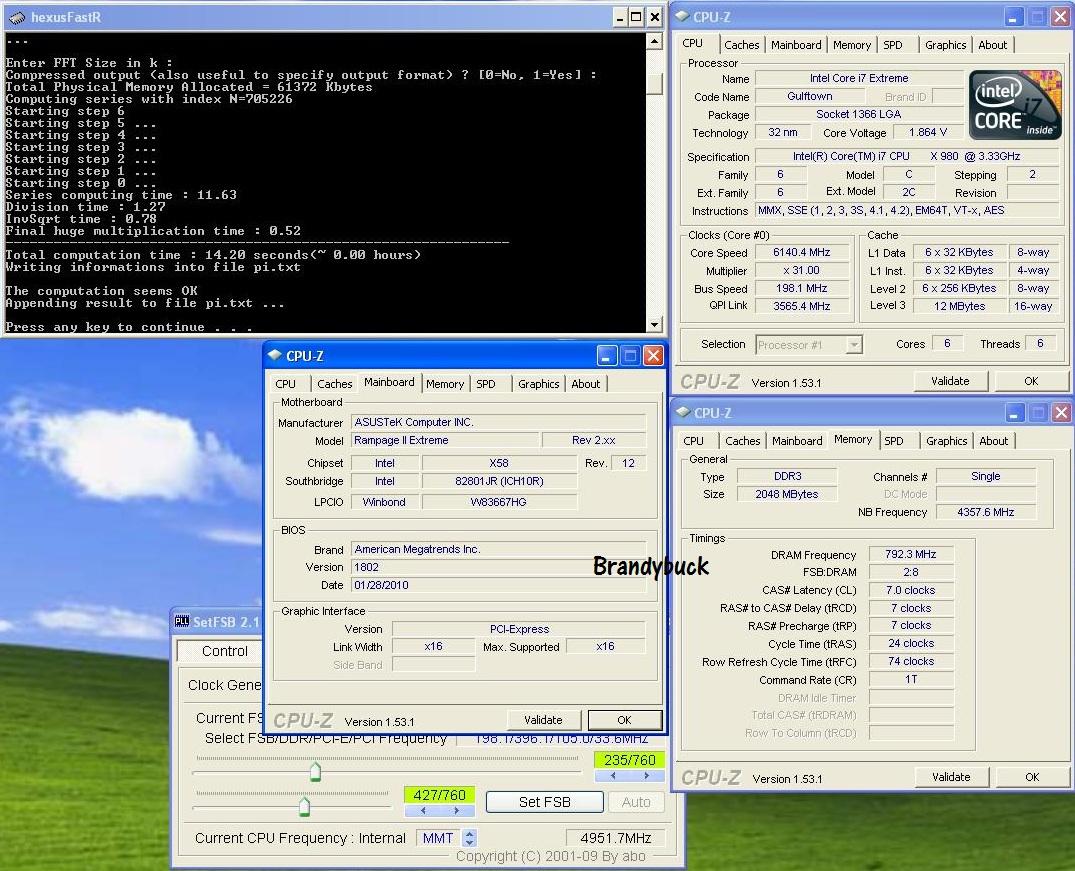Click the hexusFastR window title icon
This screenshot has width=1075, height=871.
(17, 17)
